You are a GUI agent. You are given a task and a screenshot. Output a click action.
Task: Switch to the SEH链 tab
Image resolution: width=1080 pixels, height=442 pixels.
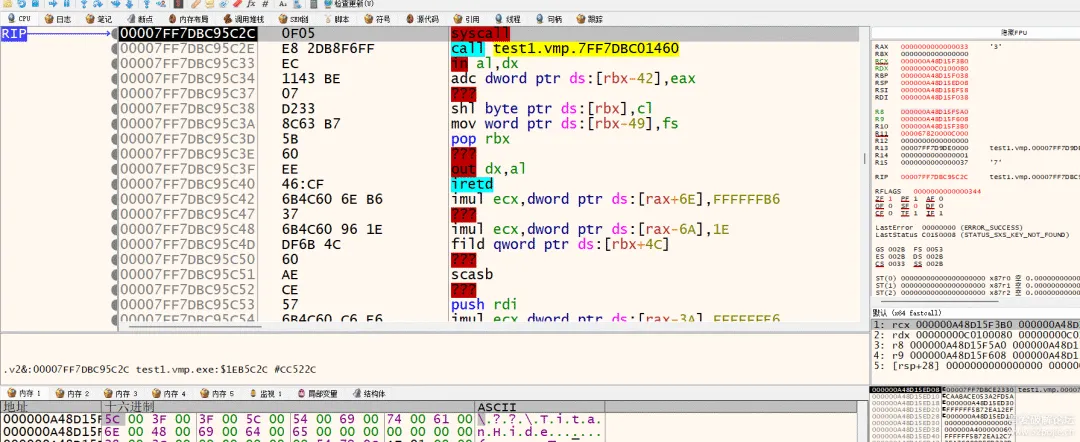[293, 19]
